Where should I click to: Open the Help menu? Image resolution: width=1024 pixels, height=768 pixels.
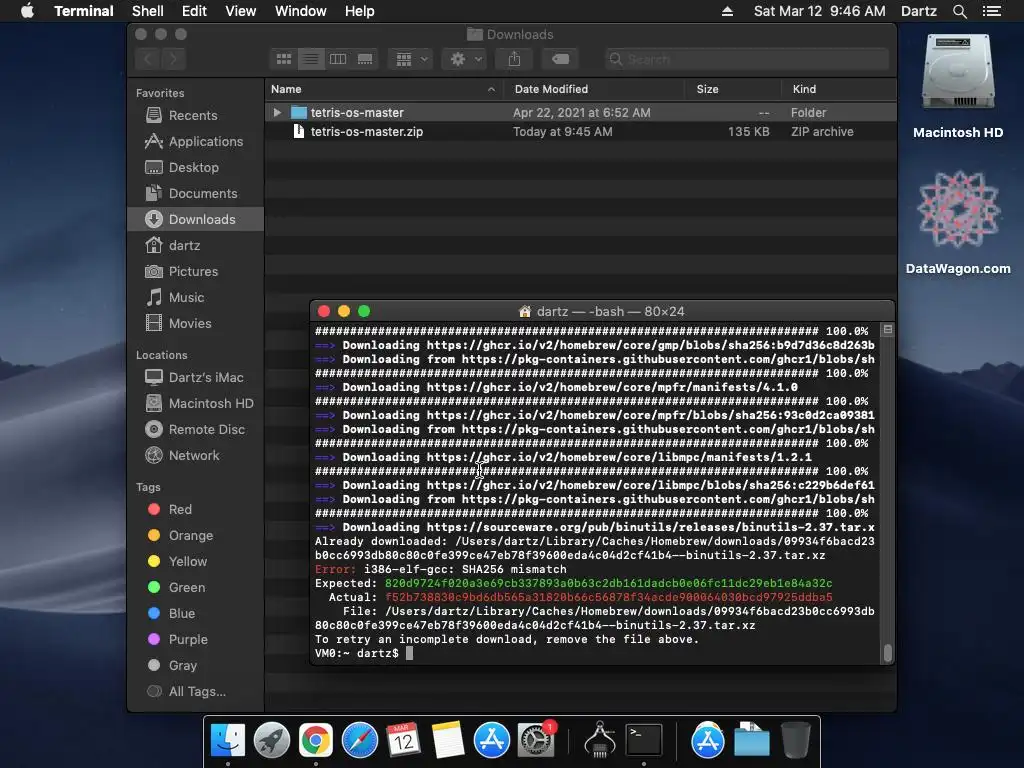(x=359, y=11)
